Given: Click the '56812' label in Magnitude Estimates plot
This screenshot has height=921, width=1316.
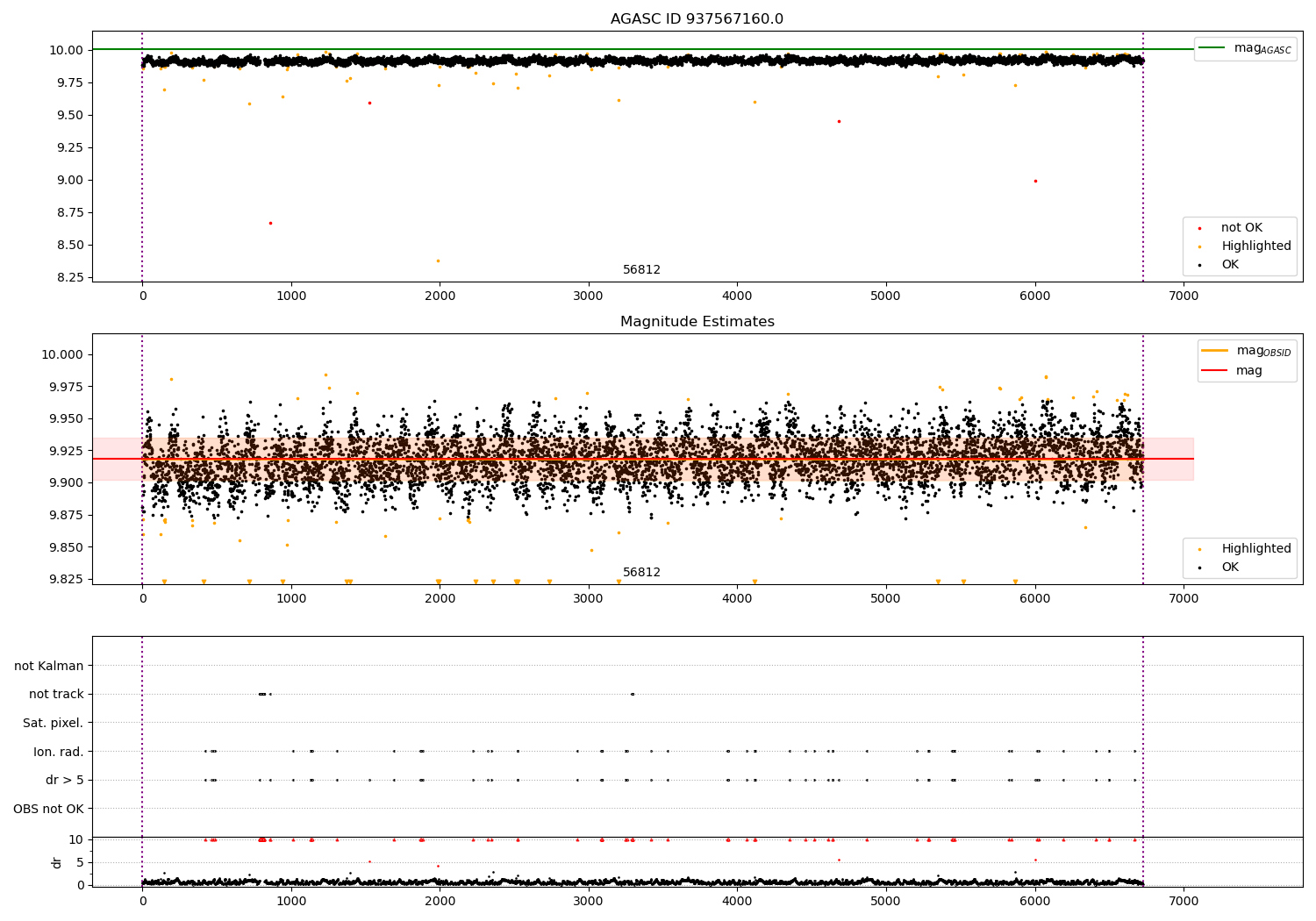Looking at the screenshot, I should click(641, 573).
